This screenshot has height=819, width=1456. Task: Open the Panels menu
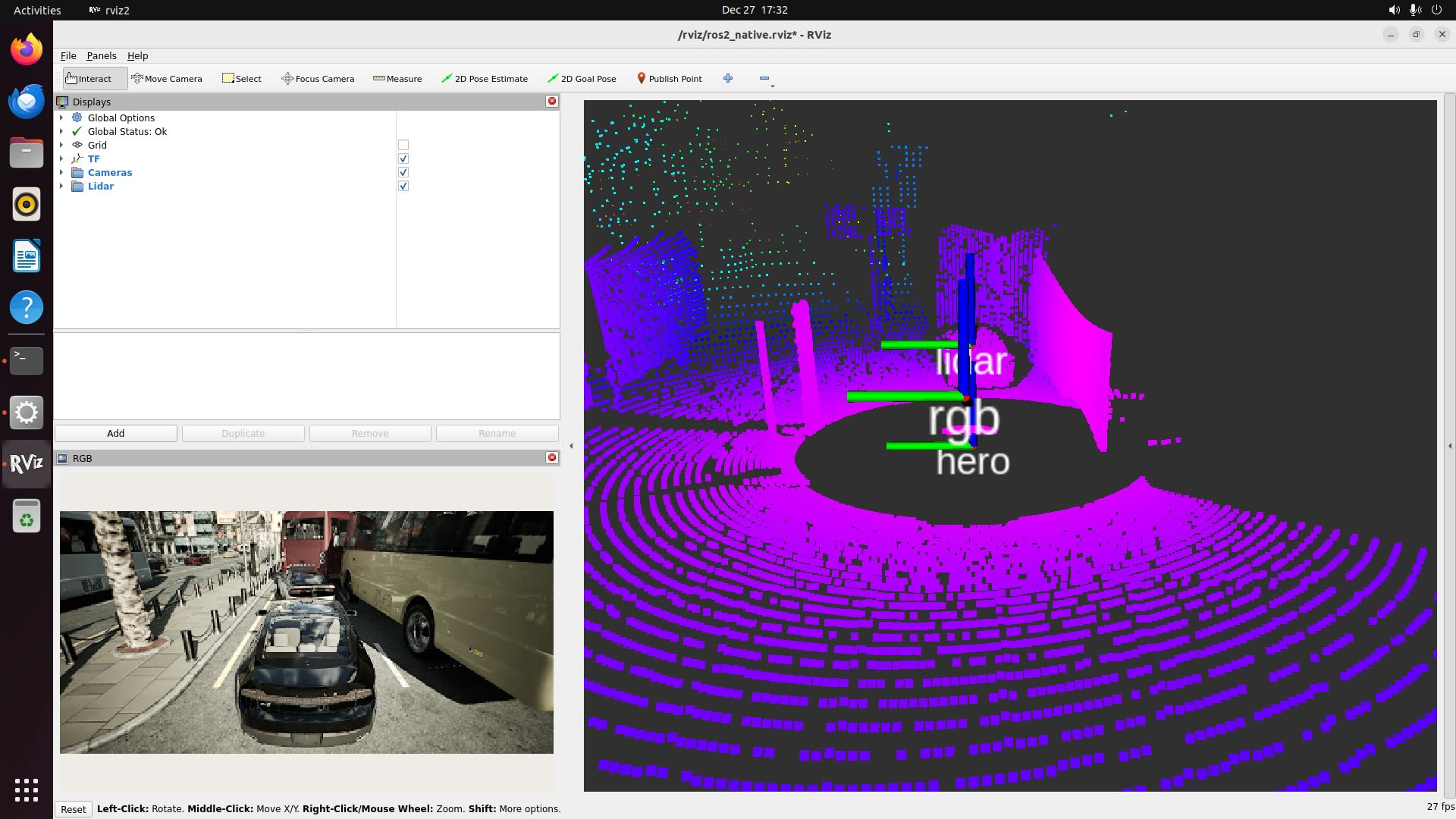101,55
